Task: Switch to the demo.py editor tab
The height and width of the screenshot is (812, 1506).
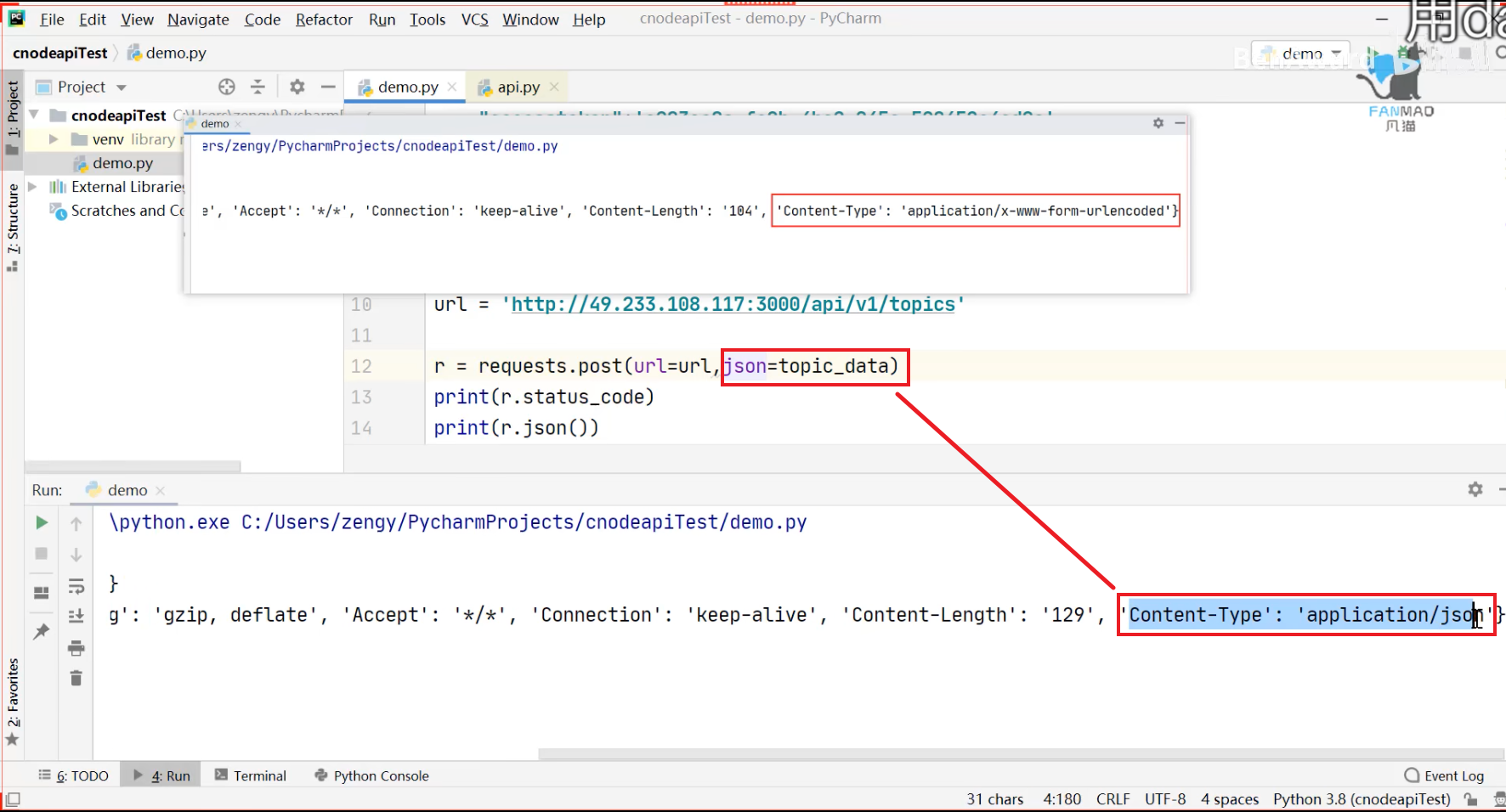Action: coord(408,87)
